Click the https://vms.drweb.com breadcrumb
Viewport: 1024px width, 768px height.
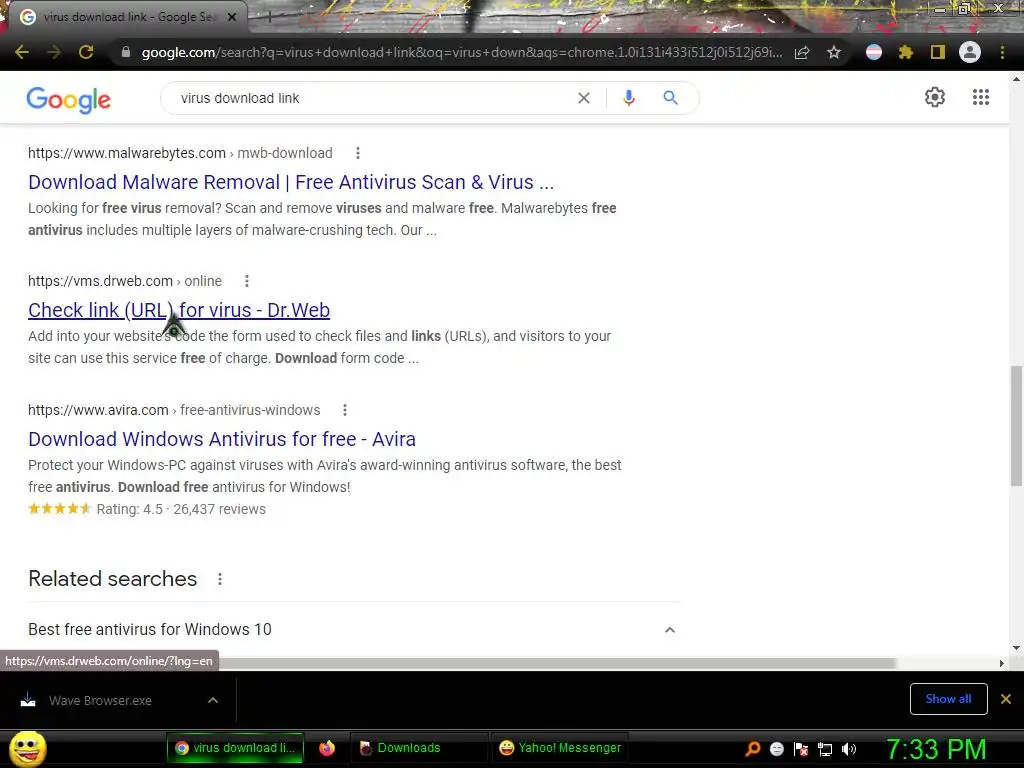(101, 281)
